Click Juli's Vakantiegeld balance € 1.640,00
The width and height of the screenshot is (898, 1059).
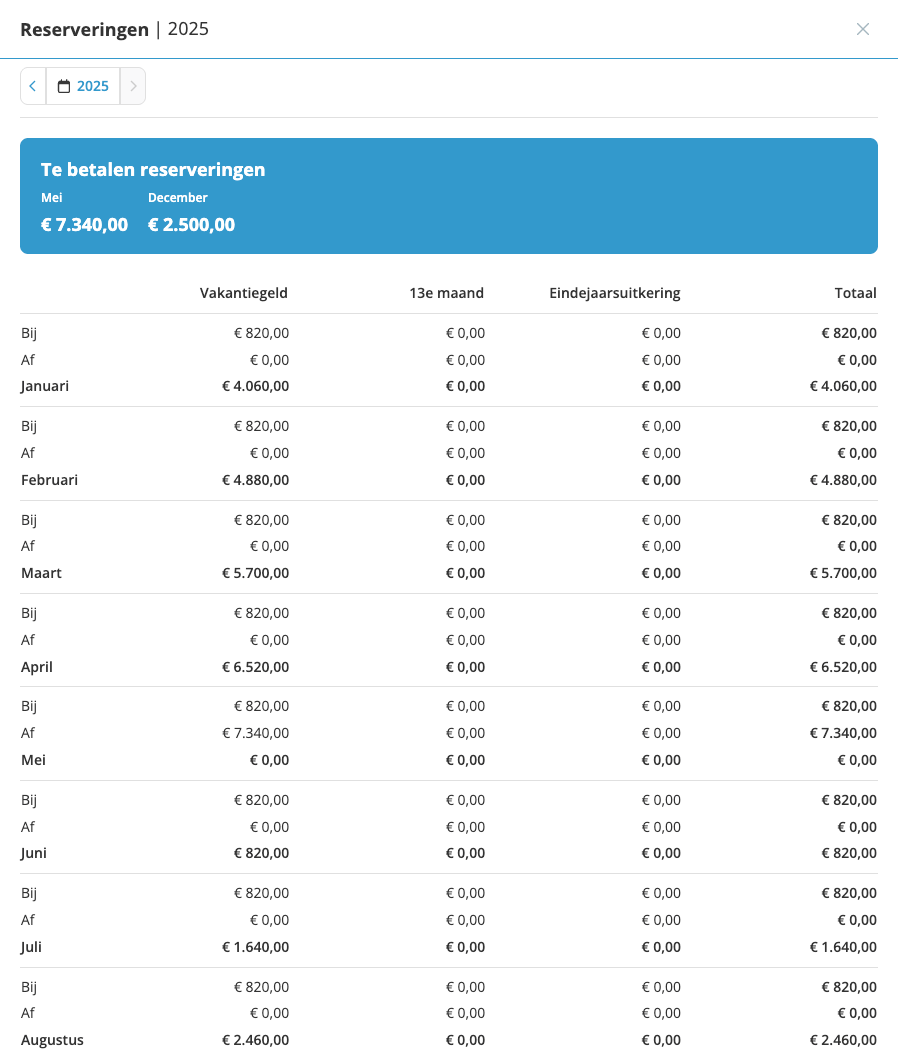click(255, 947)
